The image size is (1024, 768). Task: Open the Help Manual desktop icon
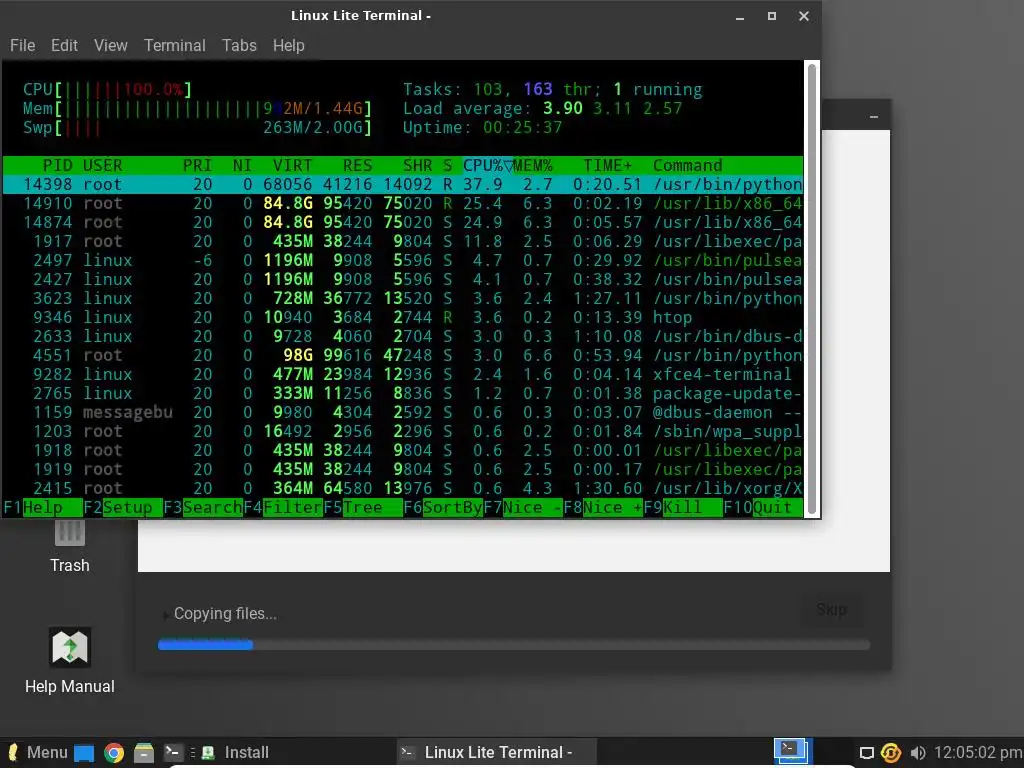pyautogui.click(x=69, y=661)
